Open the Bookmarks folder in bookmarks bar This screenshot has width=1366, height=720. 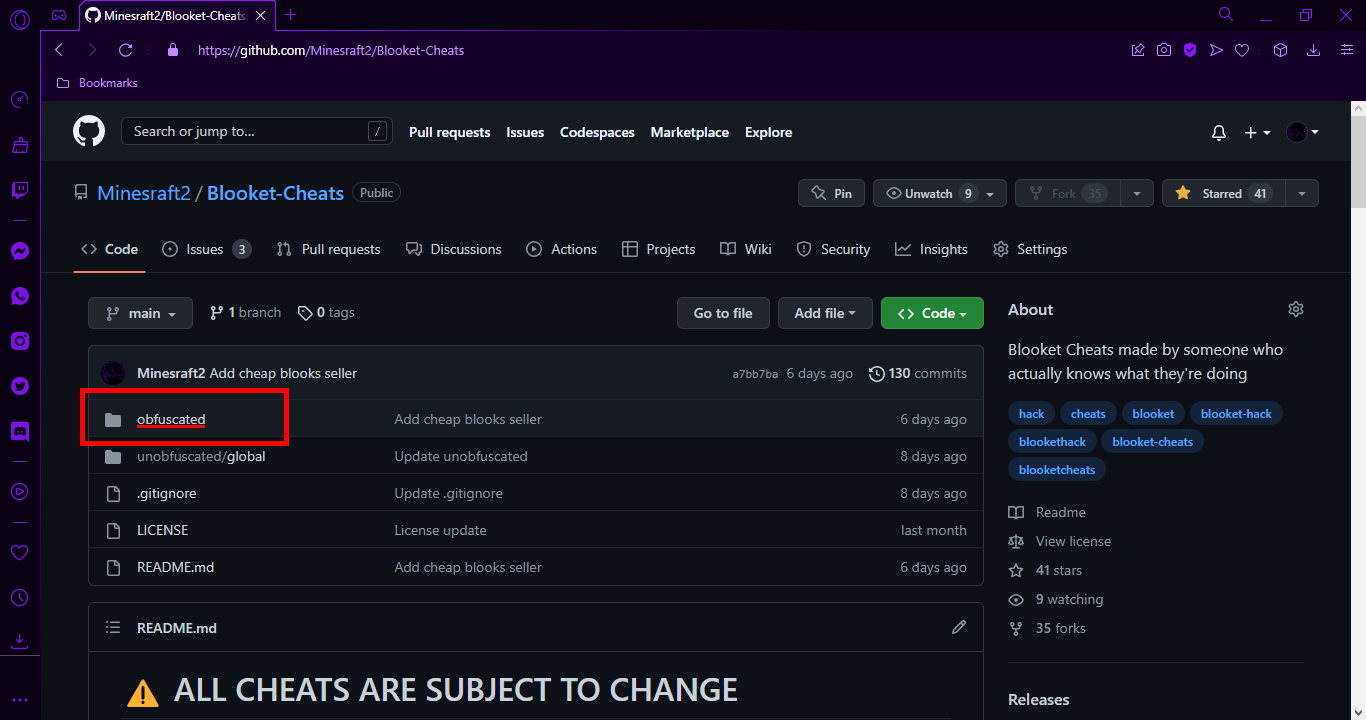coord(97,83)
